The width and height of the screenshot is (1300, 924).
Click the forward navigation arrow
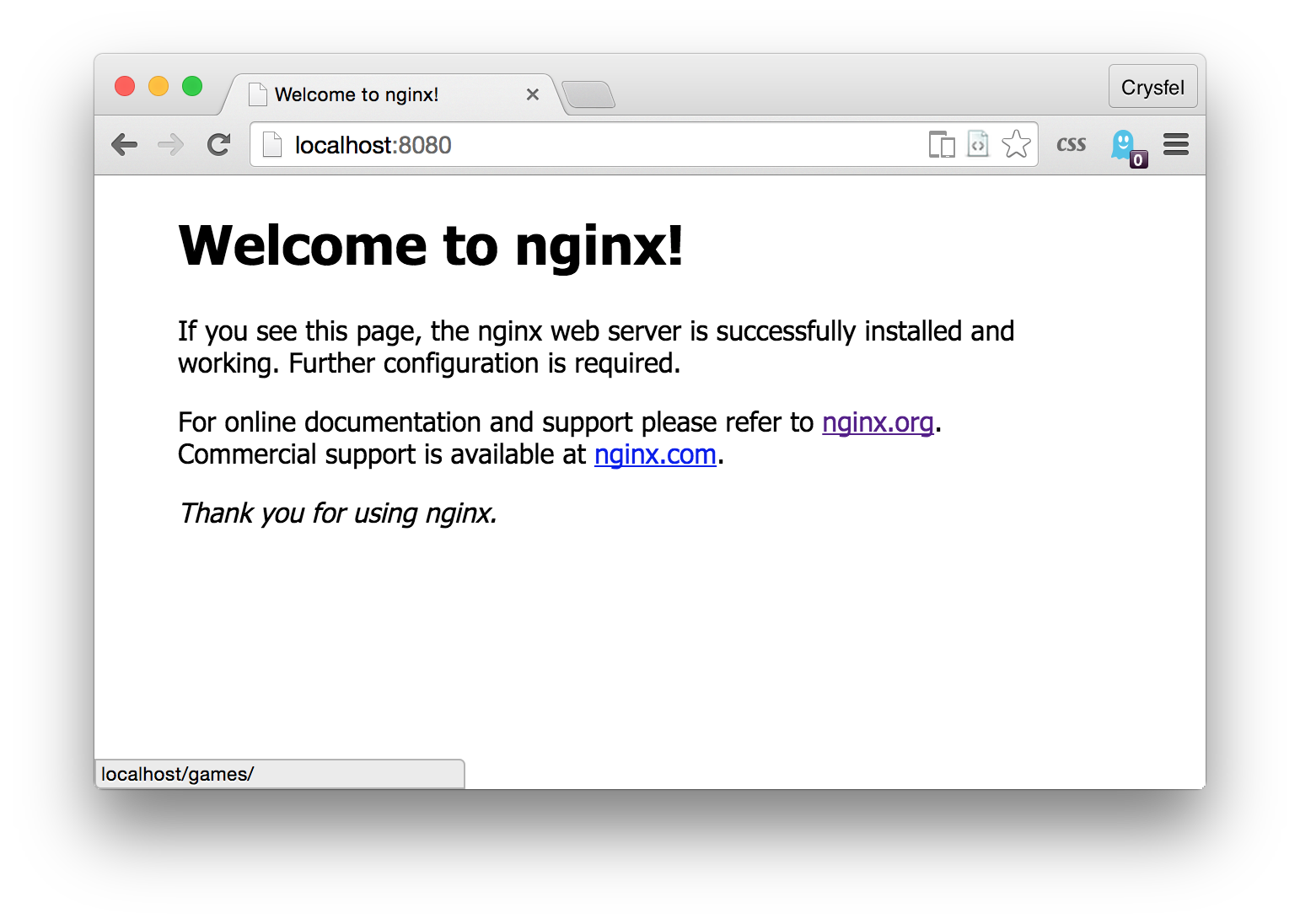pyautogui.click(x=171, y=145)
